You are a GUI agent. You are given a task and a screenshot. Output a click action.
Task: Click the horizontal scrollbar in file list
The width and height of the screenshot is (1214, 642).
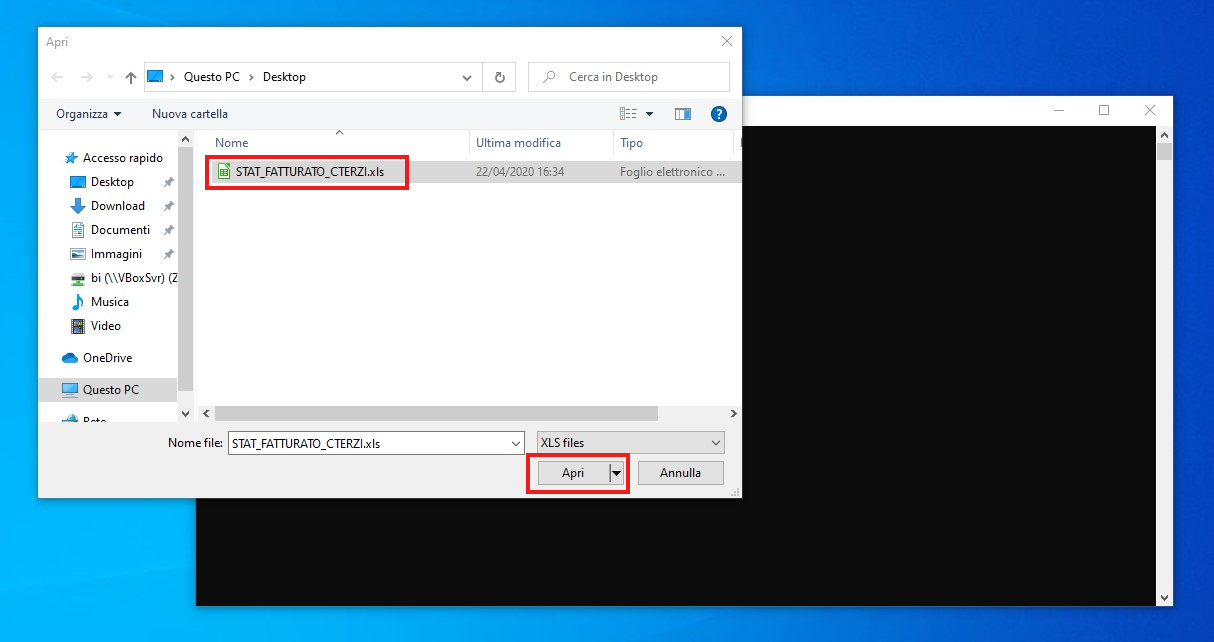tap(436, 413)
